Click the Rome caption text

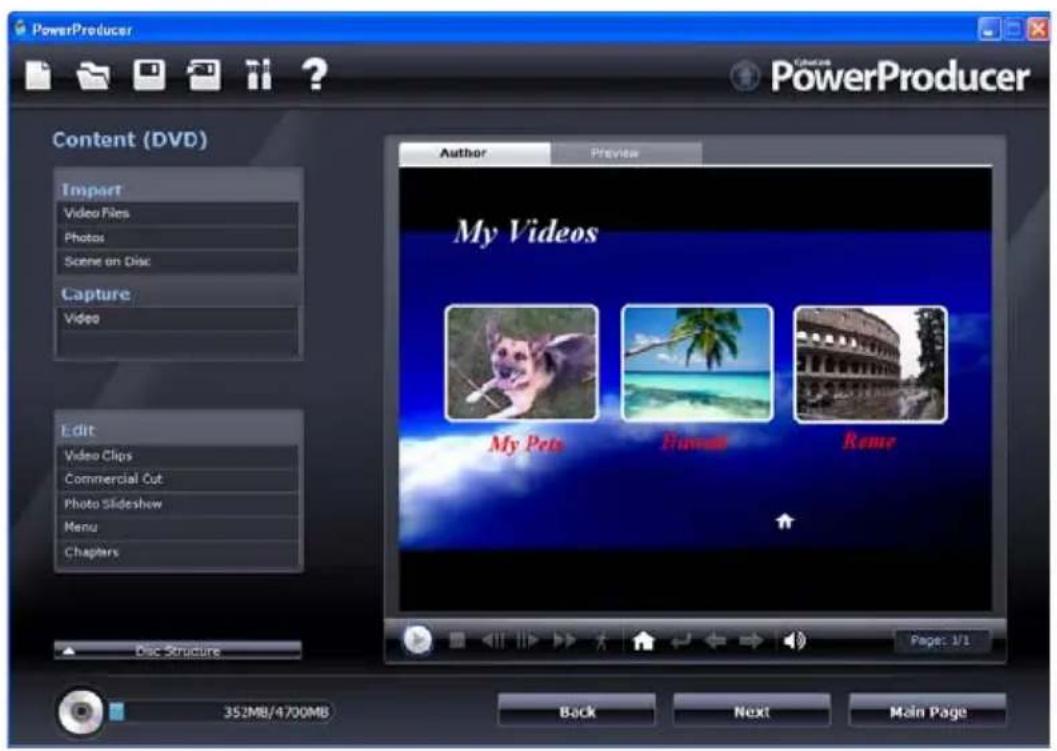[x=869, y=442]
